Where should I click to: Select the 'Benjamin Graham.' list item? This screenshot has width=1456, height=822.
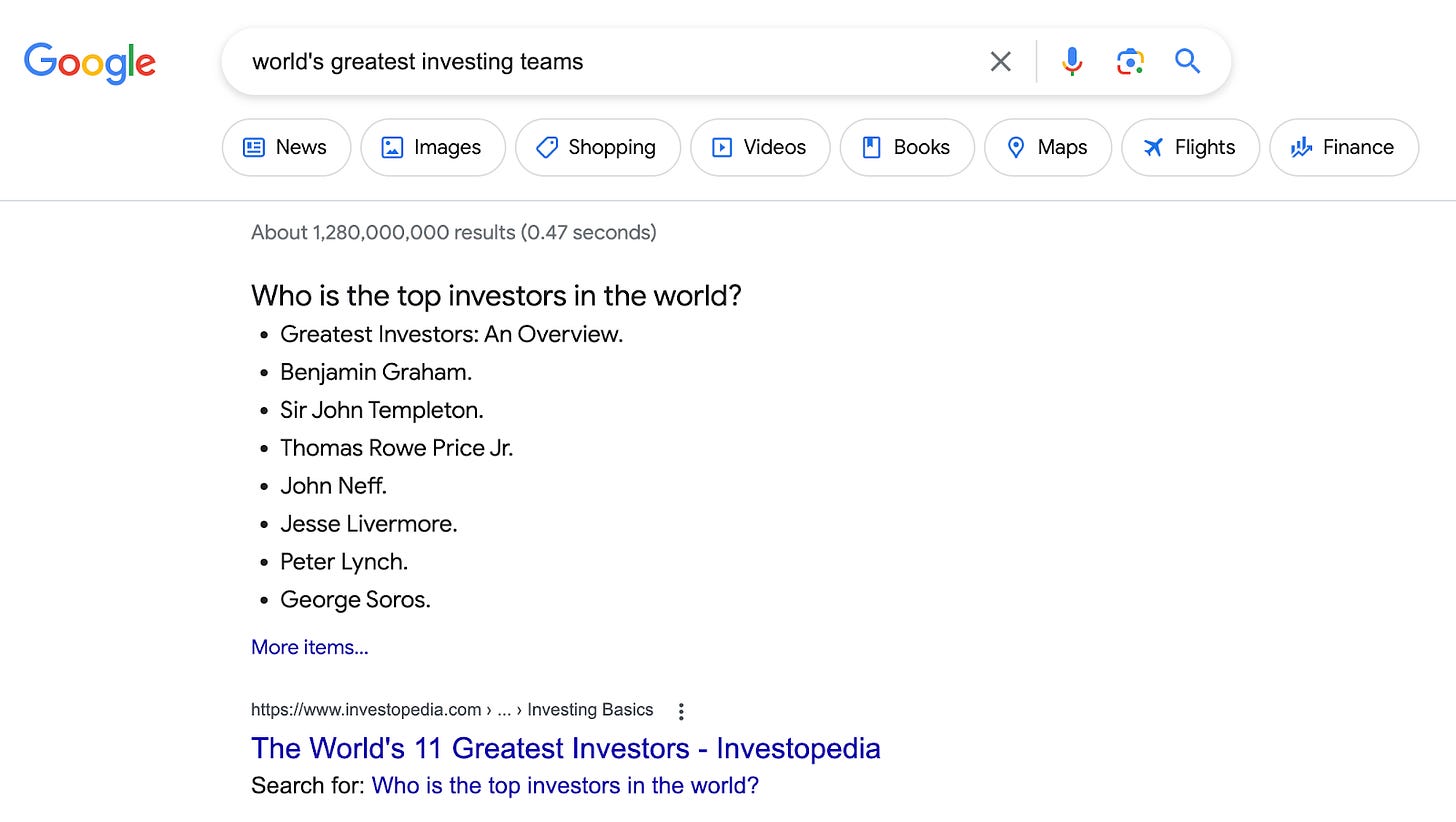point(376,372)
